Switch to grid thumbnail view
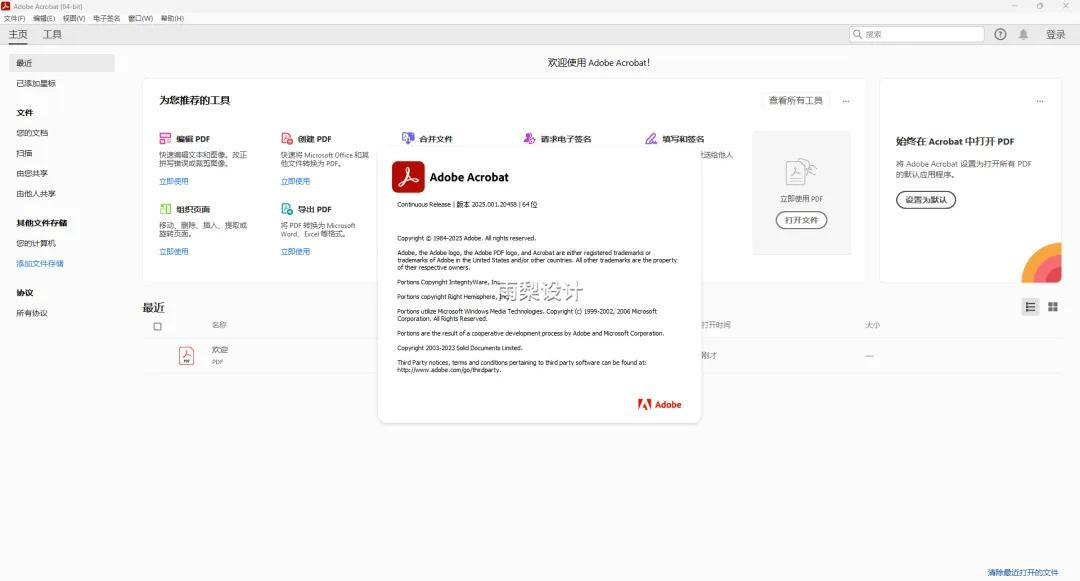 (x=1053, y=307)
